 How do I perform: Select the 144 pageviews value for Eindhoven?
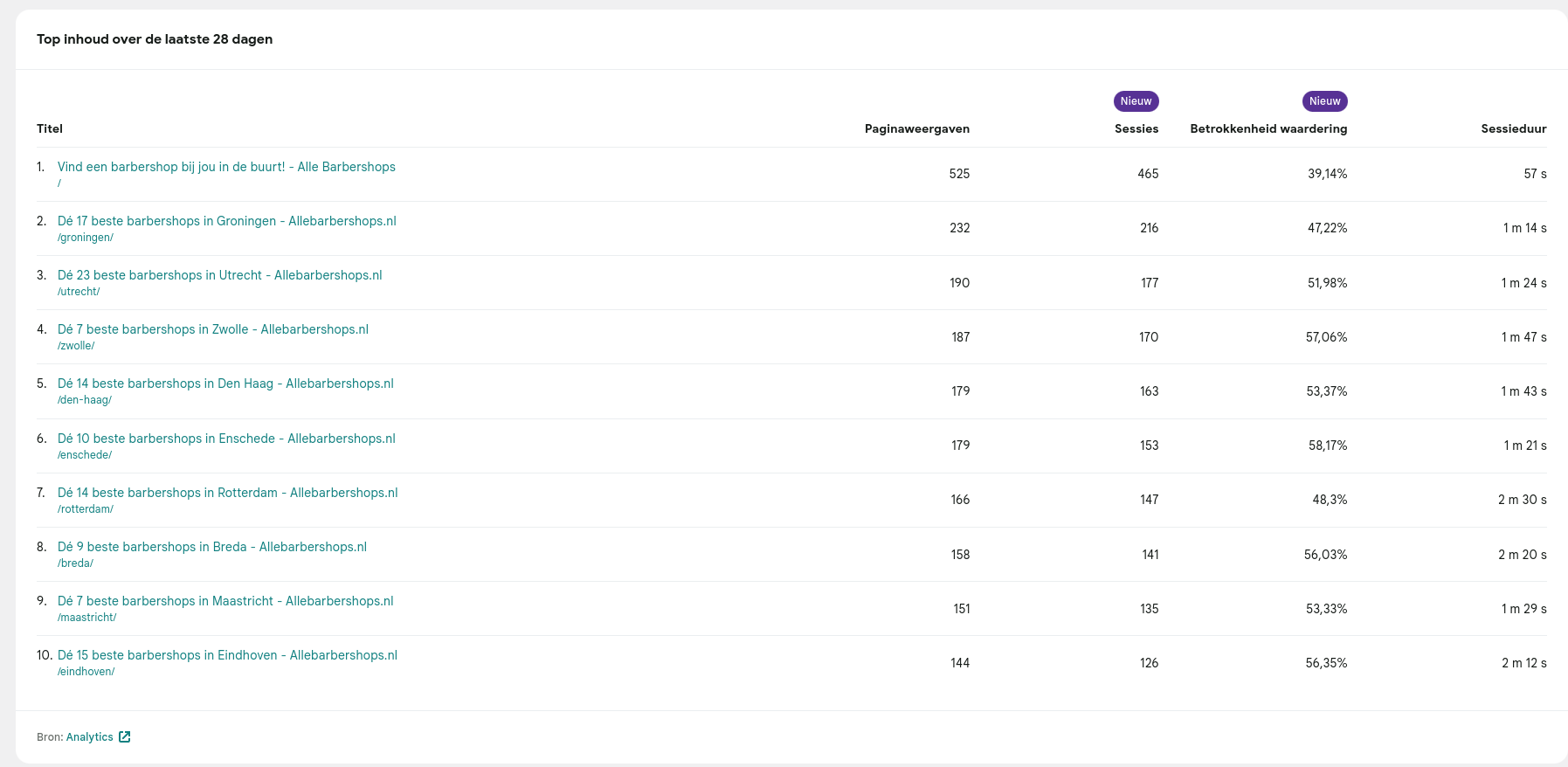tap(960, 663)
